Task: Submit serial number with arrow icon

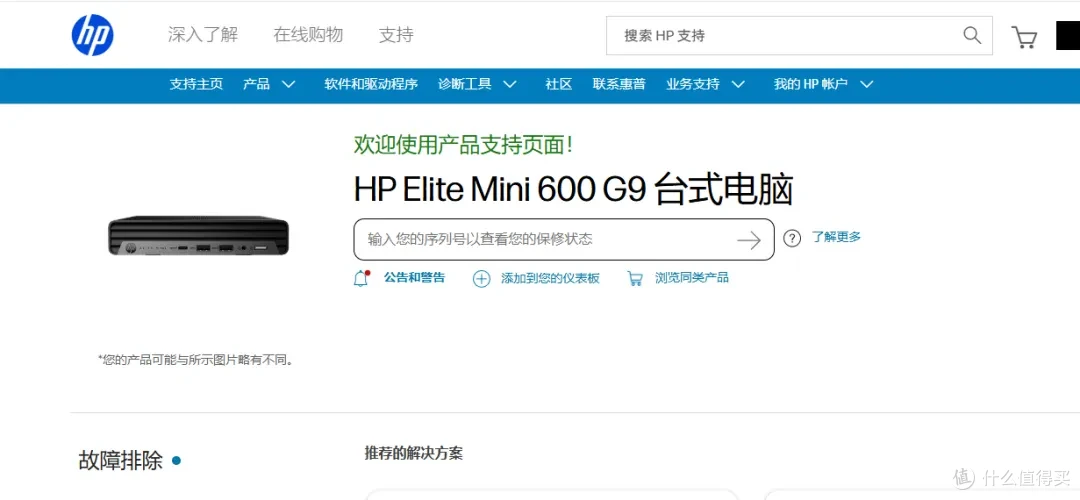Action: 749,240
